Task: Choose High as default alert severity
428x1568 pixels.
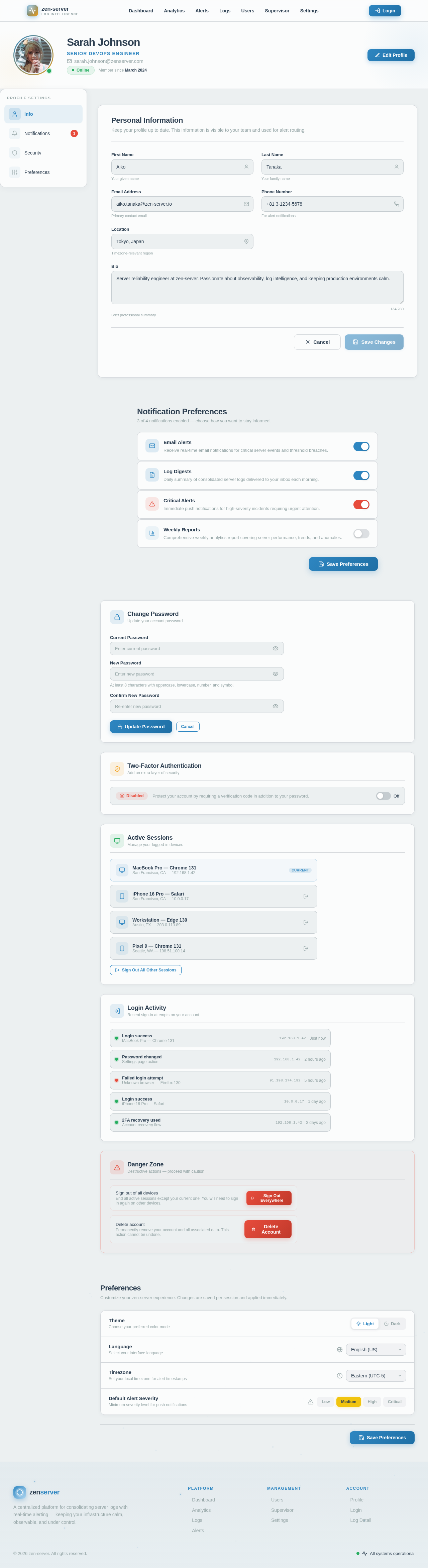Action: point(372,1402)
